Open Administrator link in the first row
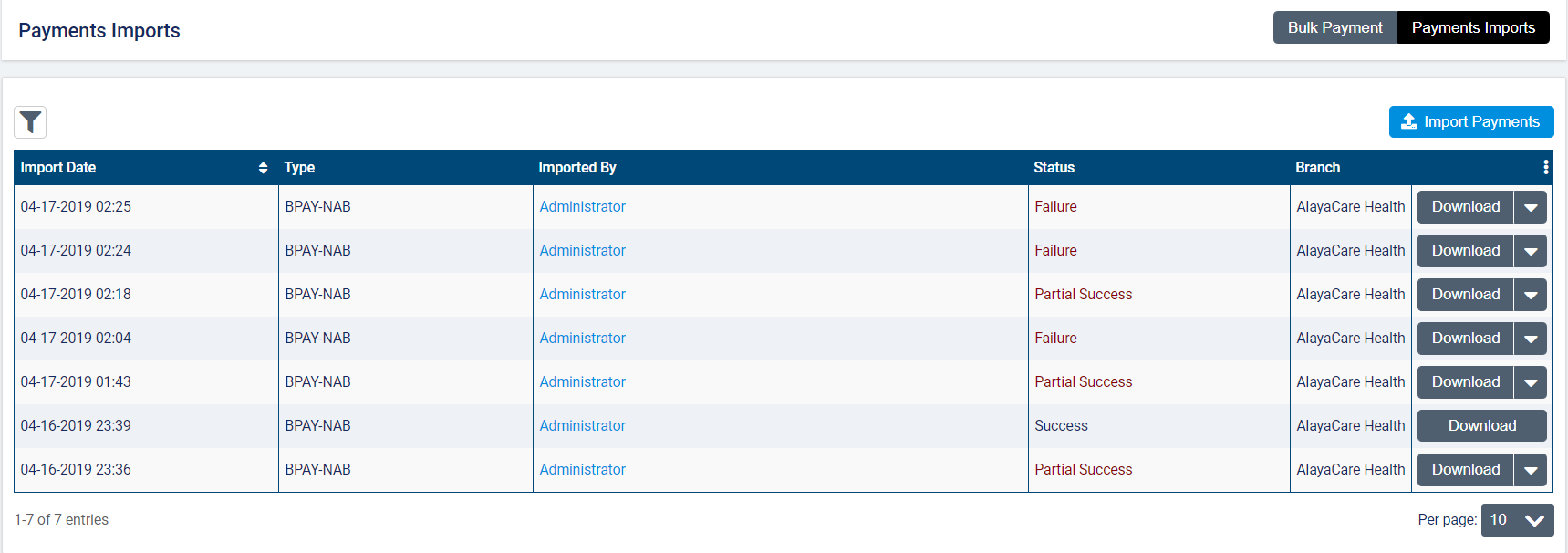The image size is (1568, 553). (x=582, y=207)
